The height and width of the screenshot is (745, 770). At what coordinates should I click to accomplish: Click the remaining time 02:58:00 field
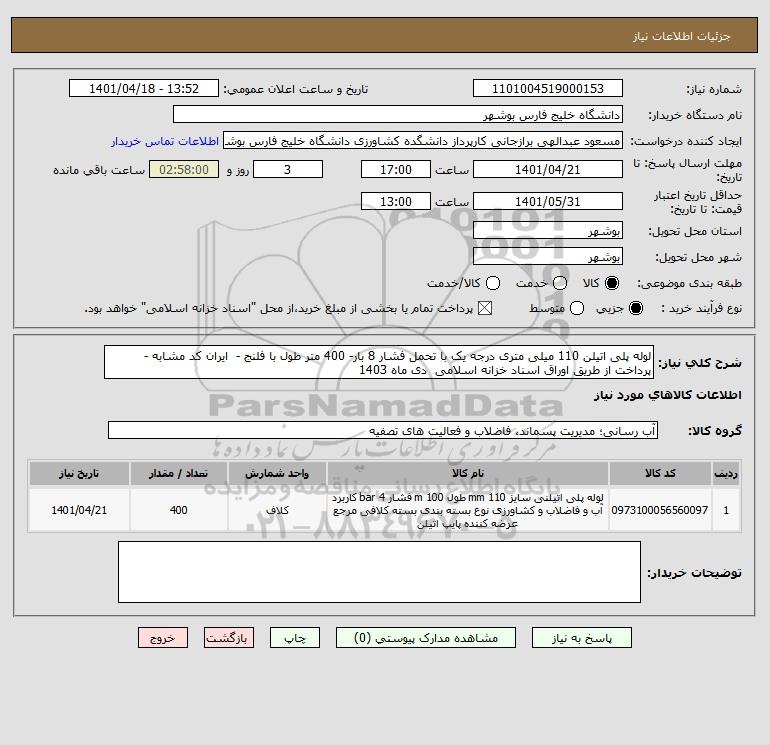184,169
